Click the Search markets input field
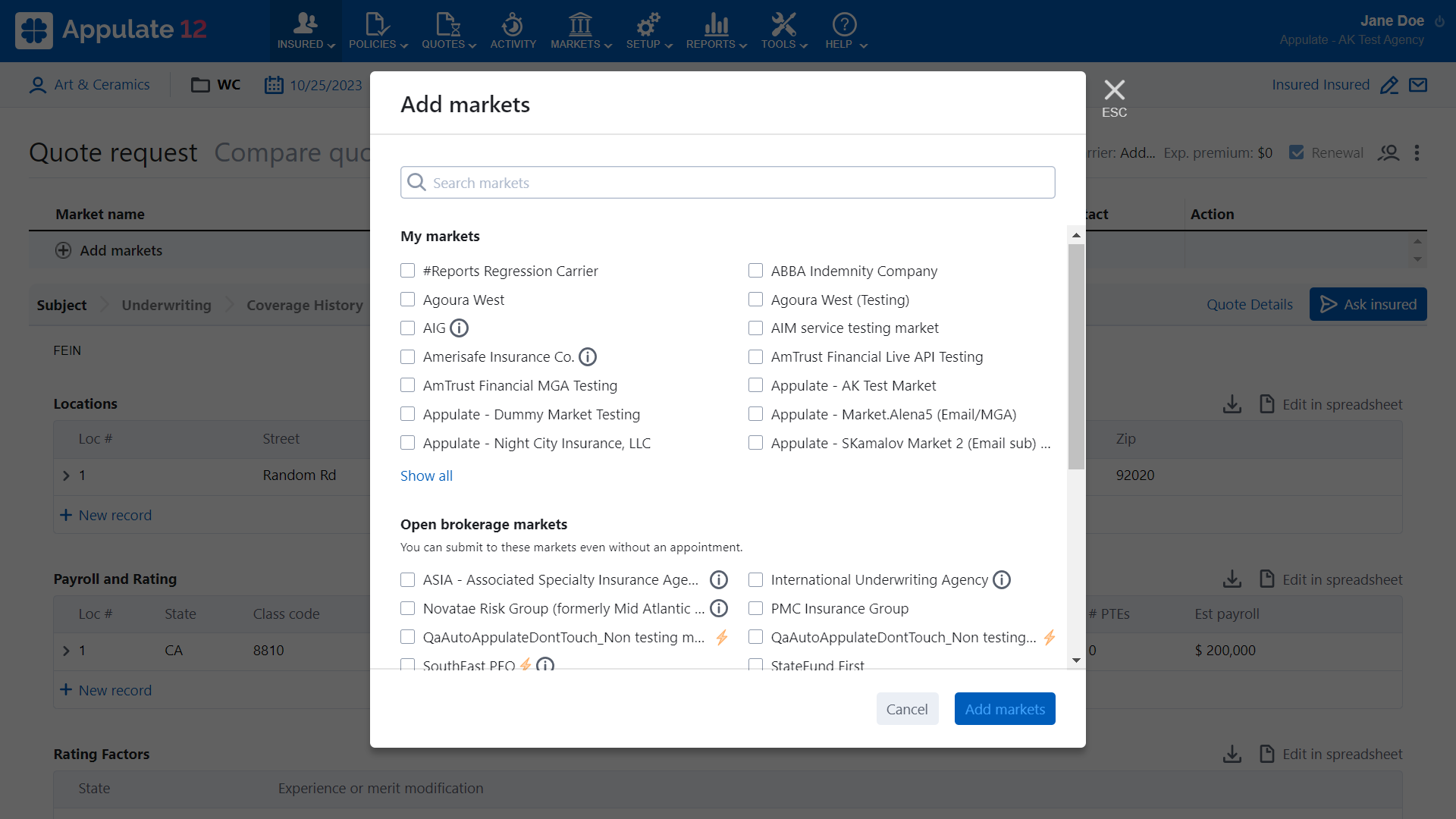This screenshot has width=1456, height=819. pos(728,183)
